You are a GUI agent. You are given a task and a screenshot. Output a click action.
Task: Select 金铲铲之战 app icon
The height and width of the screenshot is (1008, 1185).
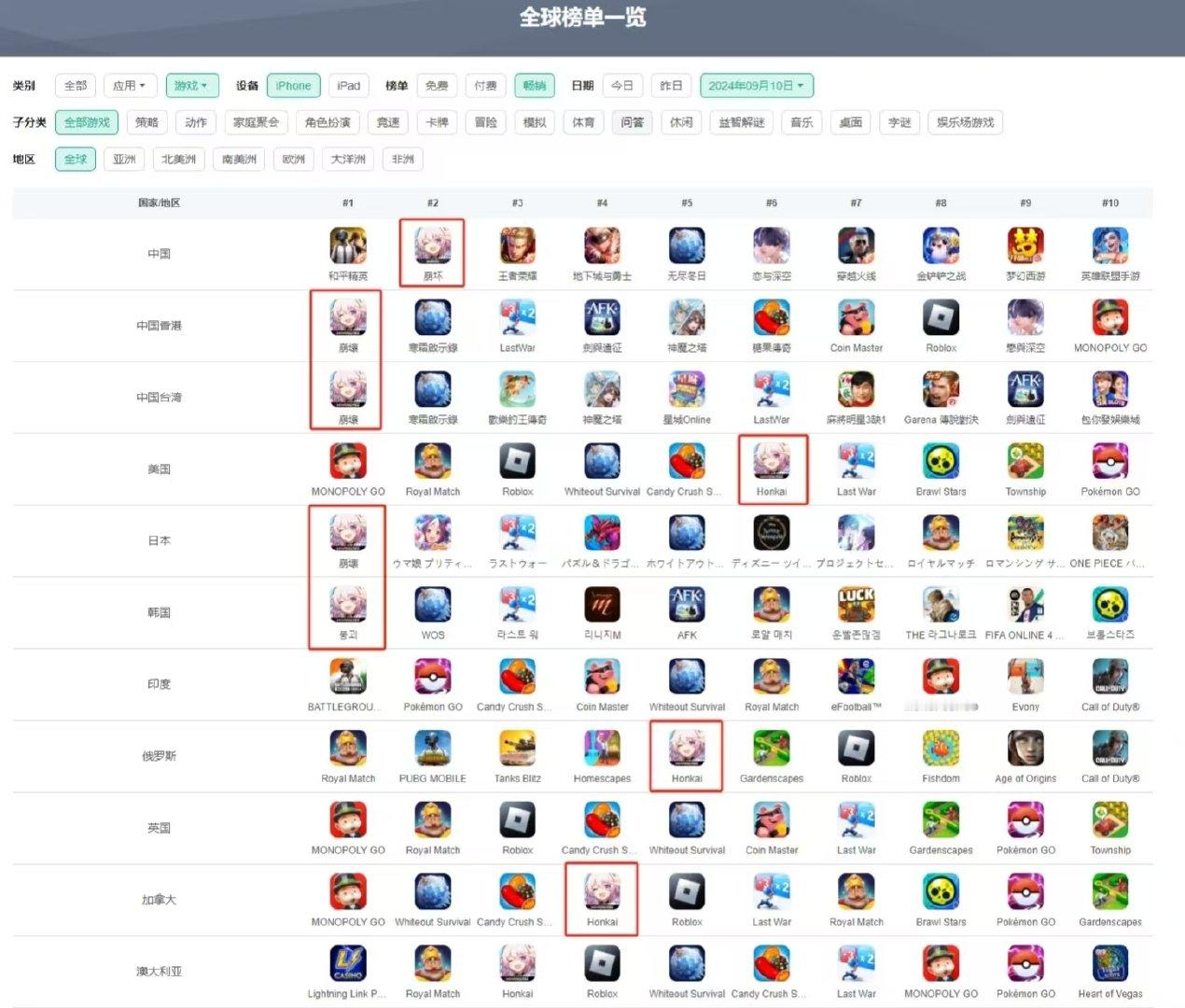click(941, 246)
